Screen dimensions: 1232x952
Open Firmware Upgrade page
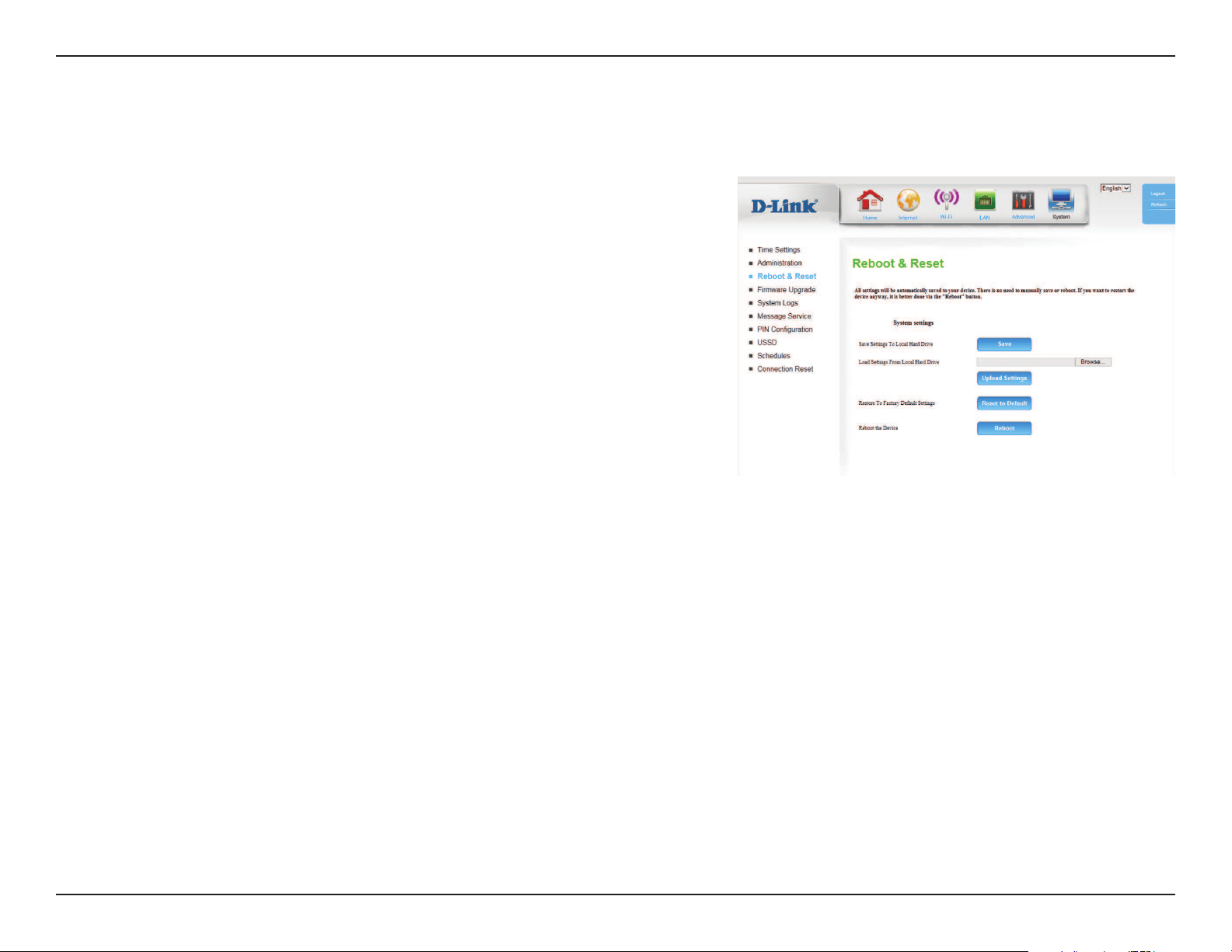tap(787, 290)
